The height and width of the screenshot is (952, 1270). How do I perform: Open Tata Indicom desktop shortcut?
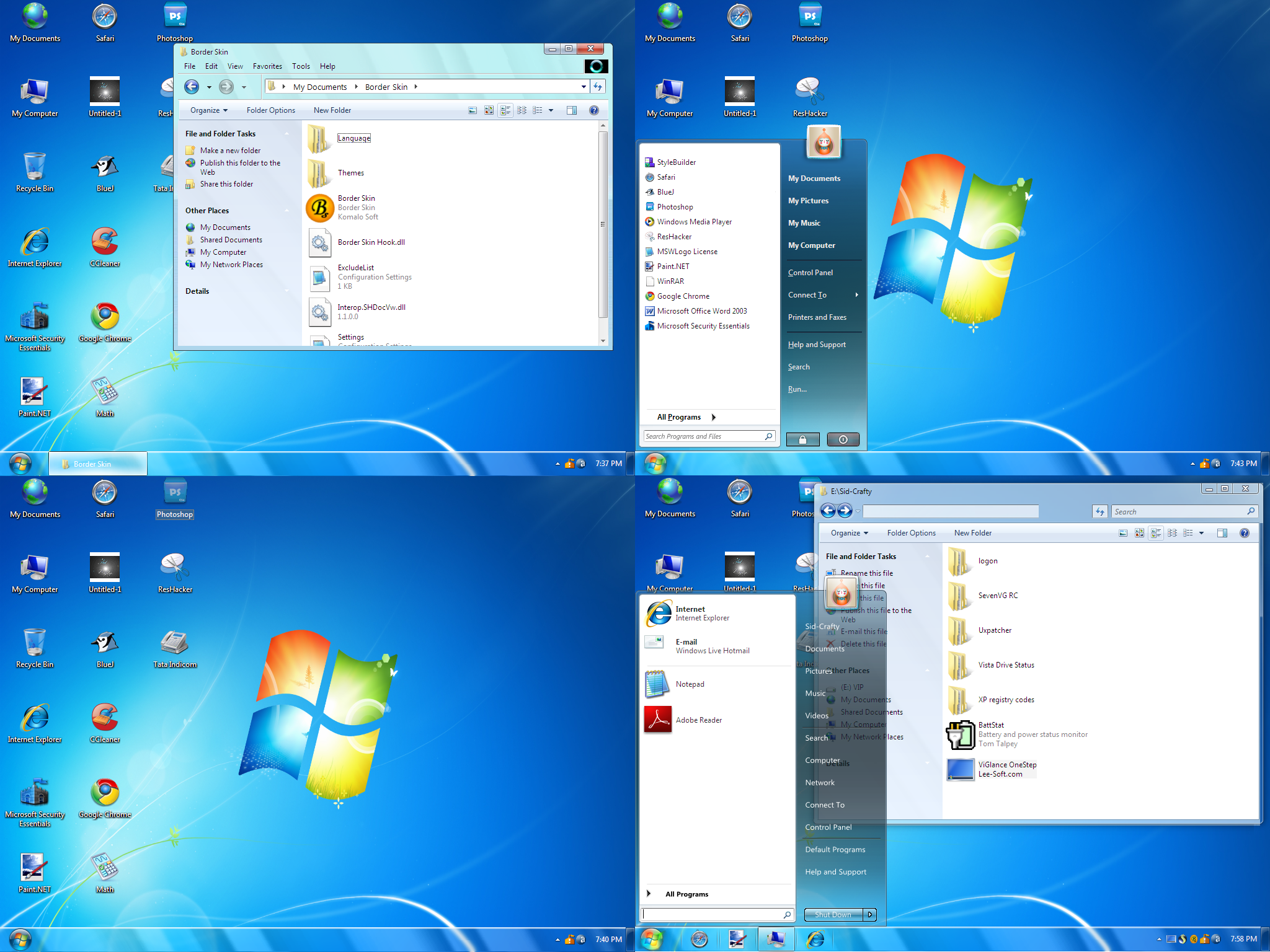(175, 649)
